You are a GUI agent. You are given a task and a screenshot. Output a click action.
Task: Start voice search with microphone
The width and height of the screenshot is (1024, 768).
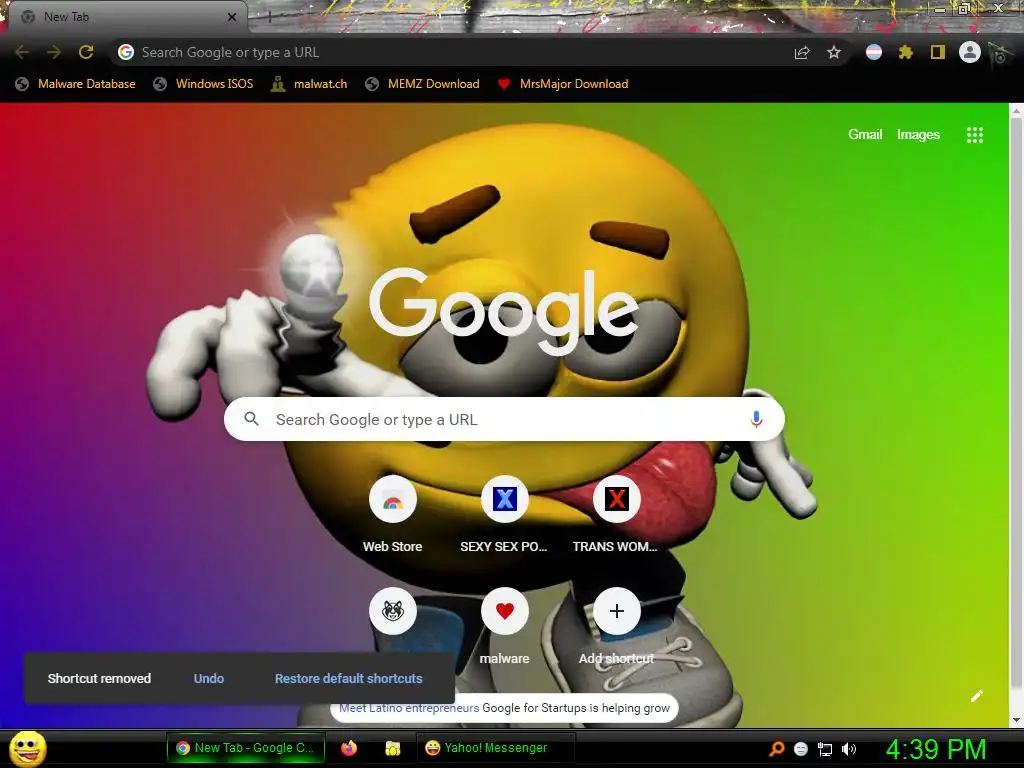point(756,419)
